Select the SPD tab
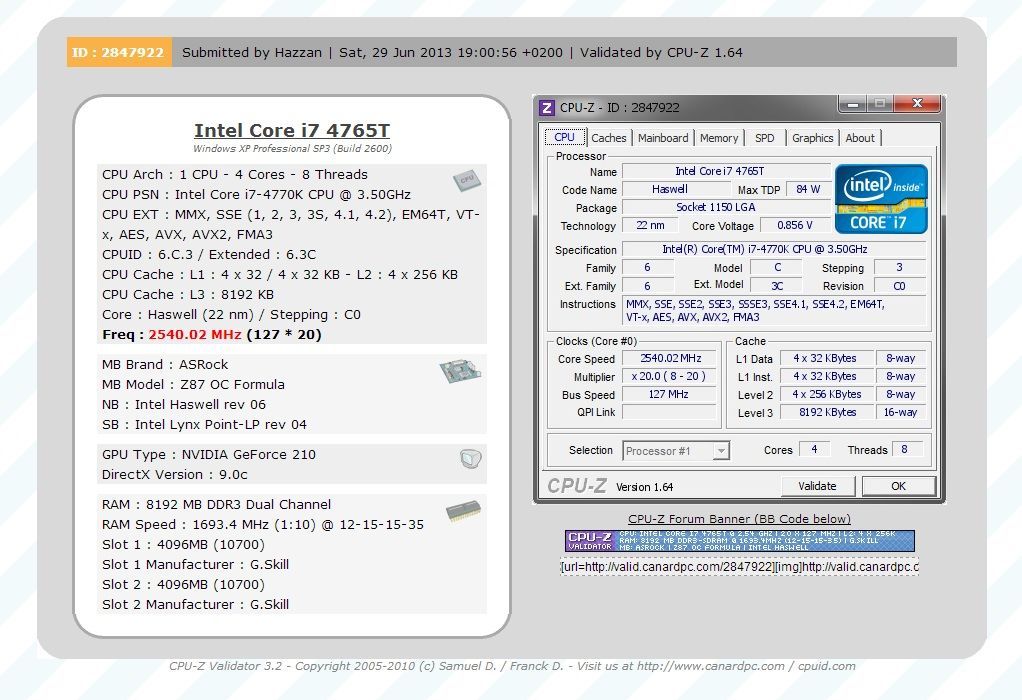 tap(765, 138)
